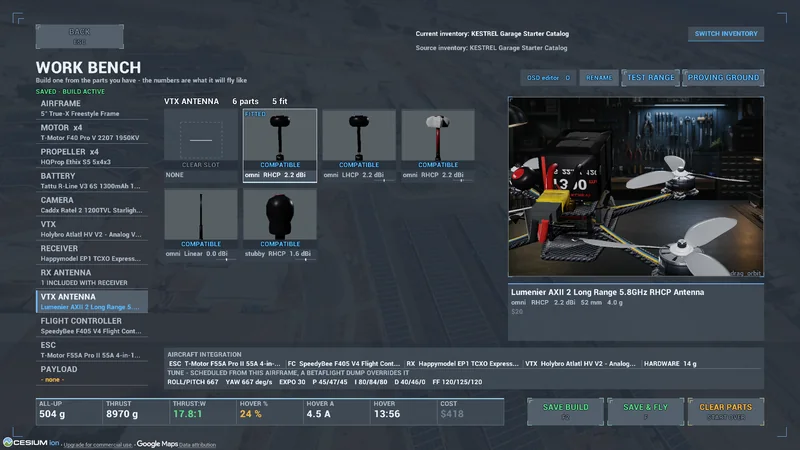The image size is (800, 450).
Task: Launch the TEST RANGE
Action: click(651, 78)
